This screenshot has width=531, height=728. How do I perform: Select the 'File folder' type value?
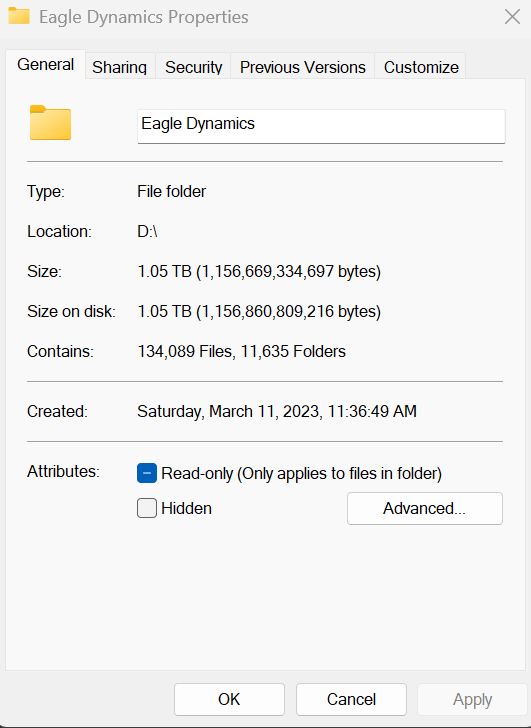tap(171, 192)
